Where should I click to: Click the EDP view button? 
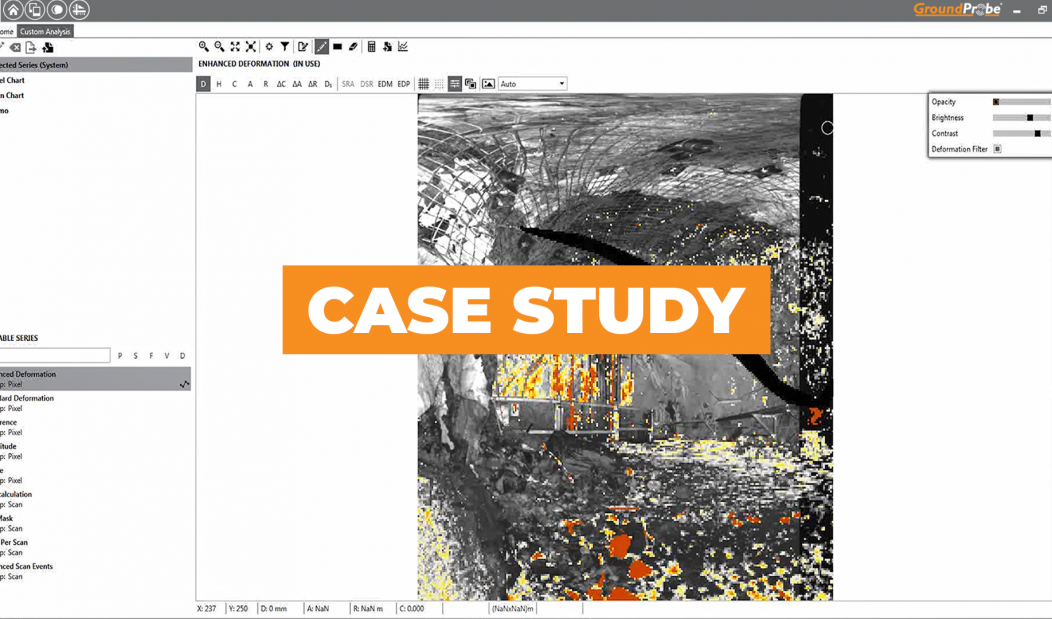click(x=403, y=84)
